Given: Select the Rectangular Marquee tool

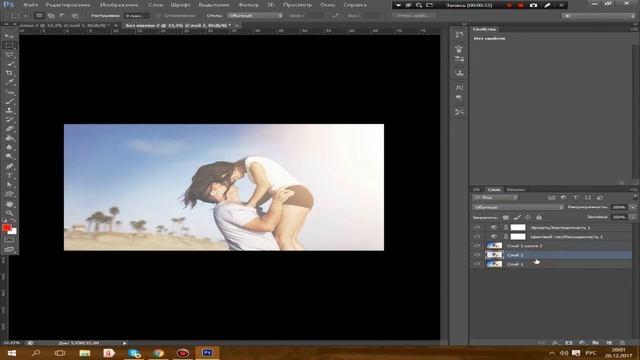Looking at the screenshot, I should point(9,45).
